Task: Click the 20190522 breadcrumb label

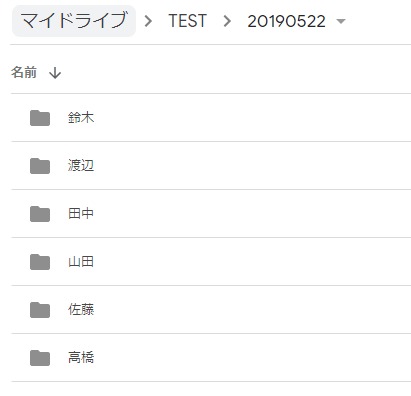Action: coord(286,22)
